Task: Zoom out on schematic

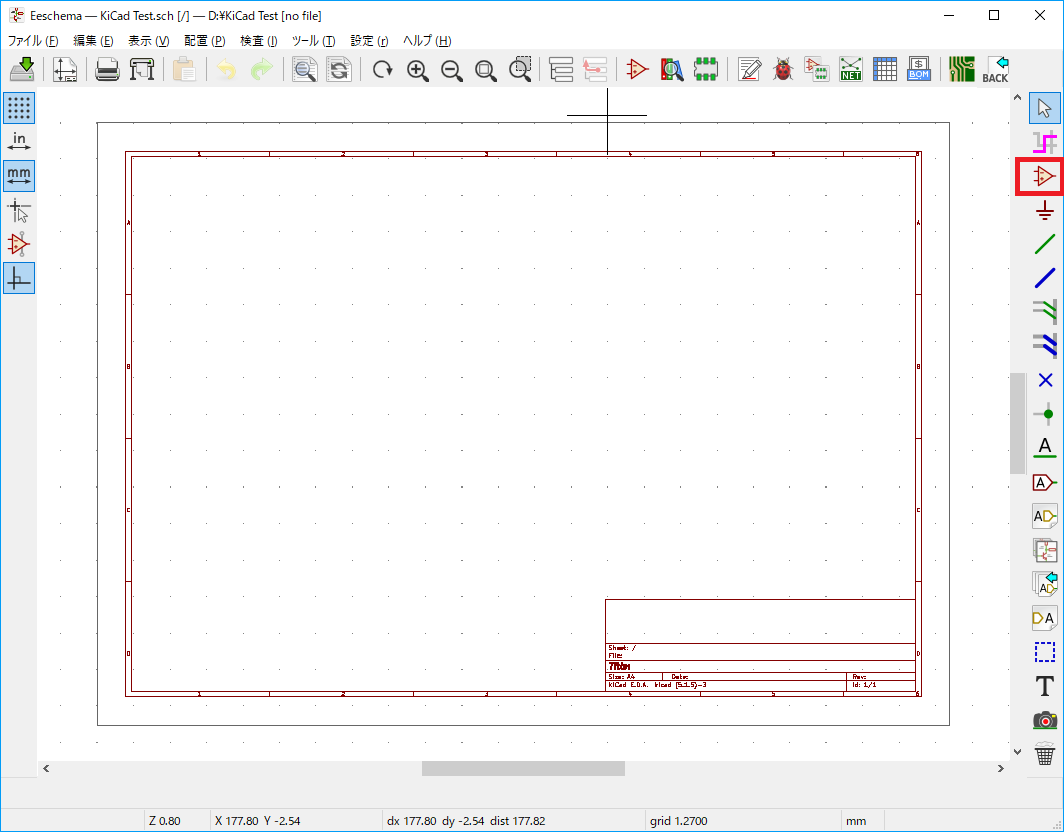Action: 451,69
